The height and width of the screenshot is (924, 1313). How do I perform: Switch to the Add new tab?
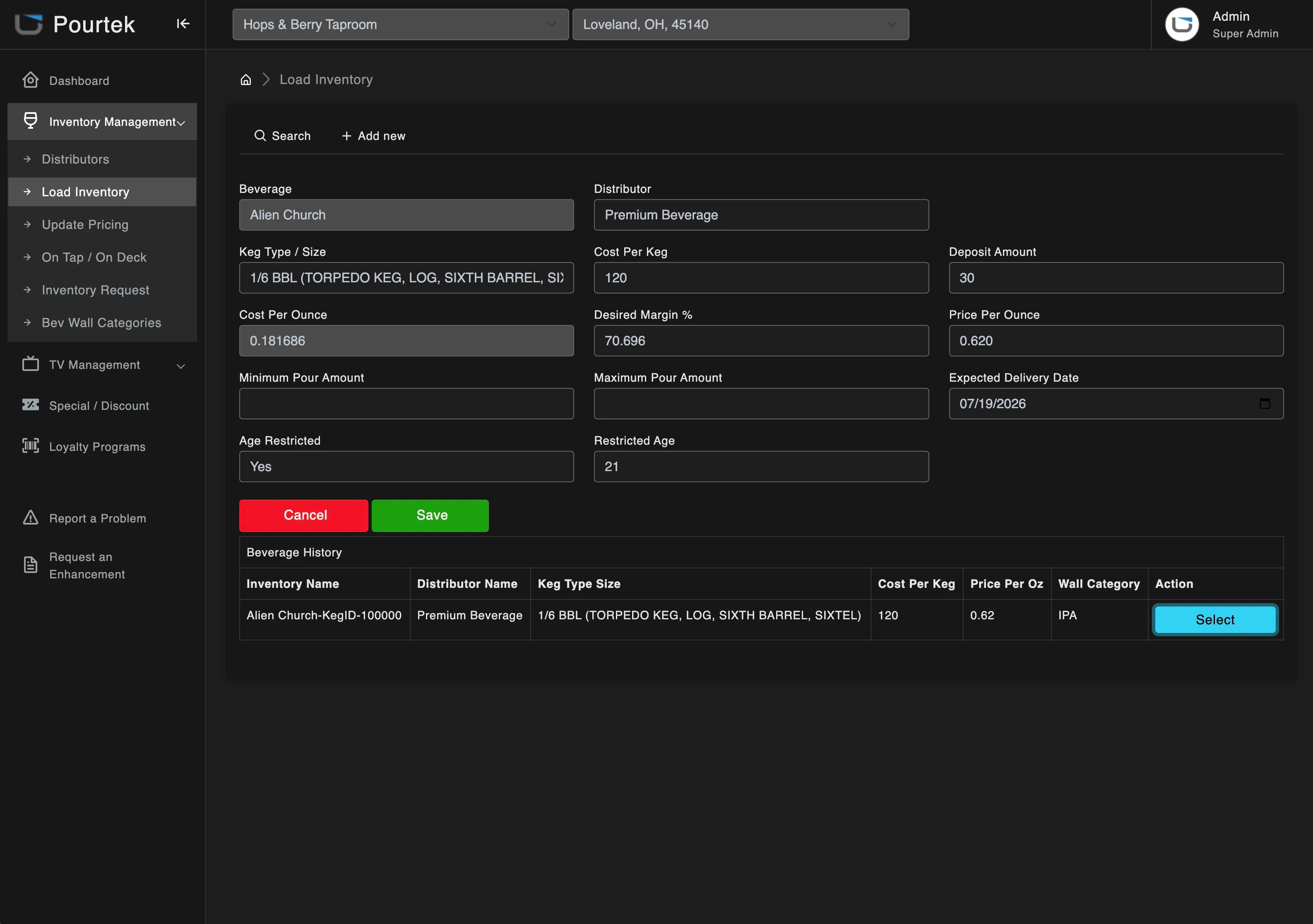point(373,135)
